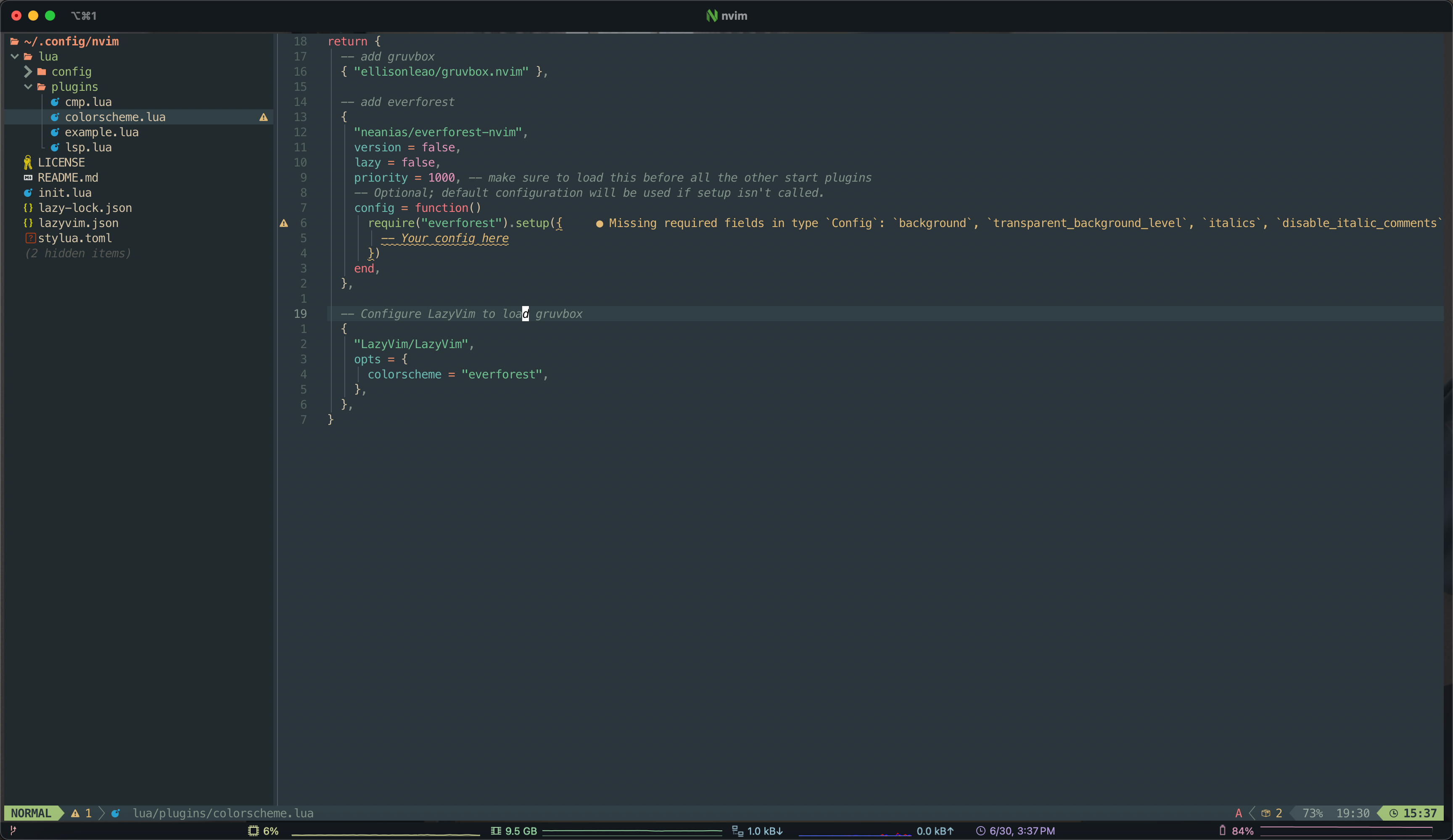Open the LICENSE file
This screenshot has height=840, width=1453.
tap(61, 163)
